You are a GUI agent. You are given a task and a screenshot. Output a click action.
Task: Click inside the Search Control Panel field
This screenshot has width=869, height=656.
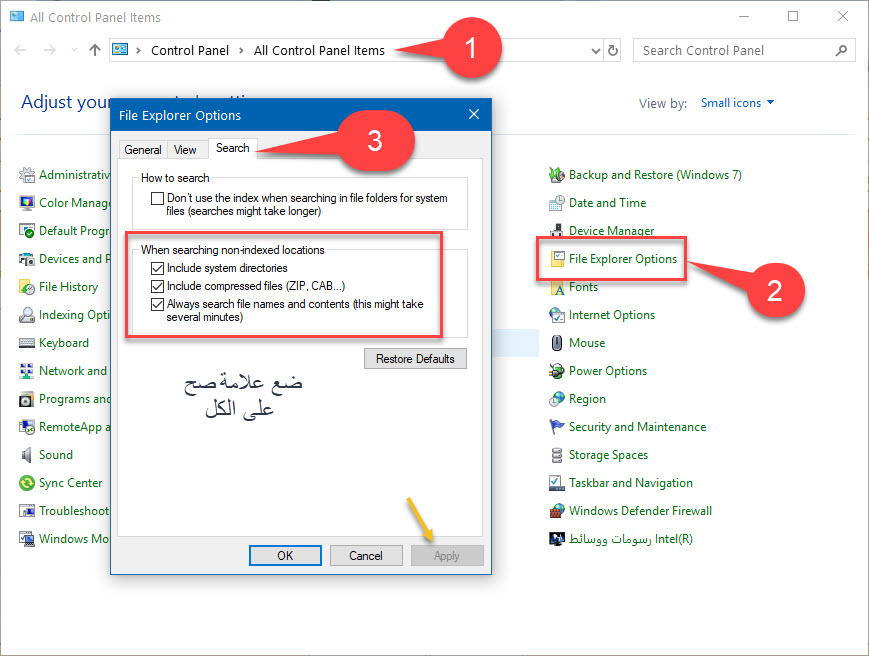735,50
